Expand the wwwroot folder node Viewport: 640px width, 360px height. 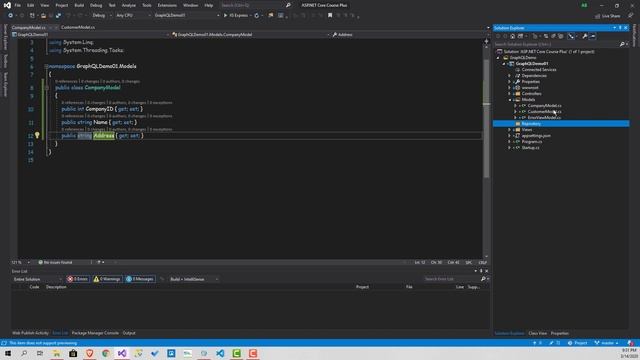point(510,88)
